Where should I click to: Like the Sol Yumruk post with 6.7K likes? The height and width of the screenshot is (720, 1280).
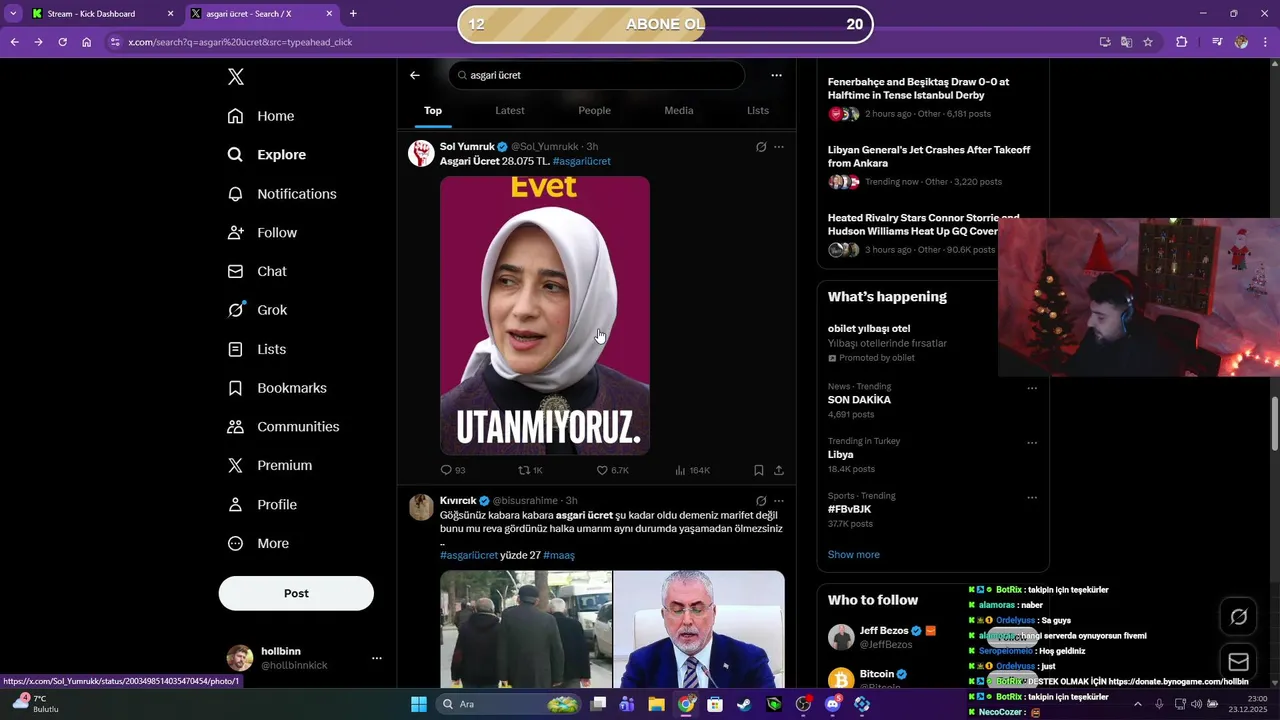pyautogui.click(x=612, y=470)
